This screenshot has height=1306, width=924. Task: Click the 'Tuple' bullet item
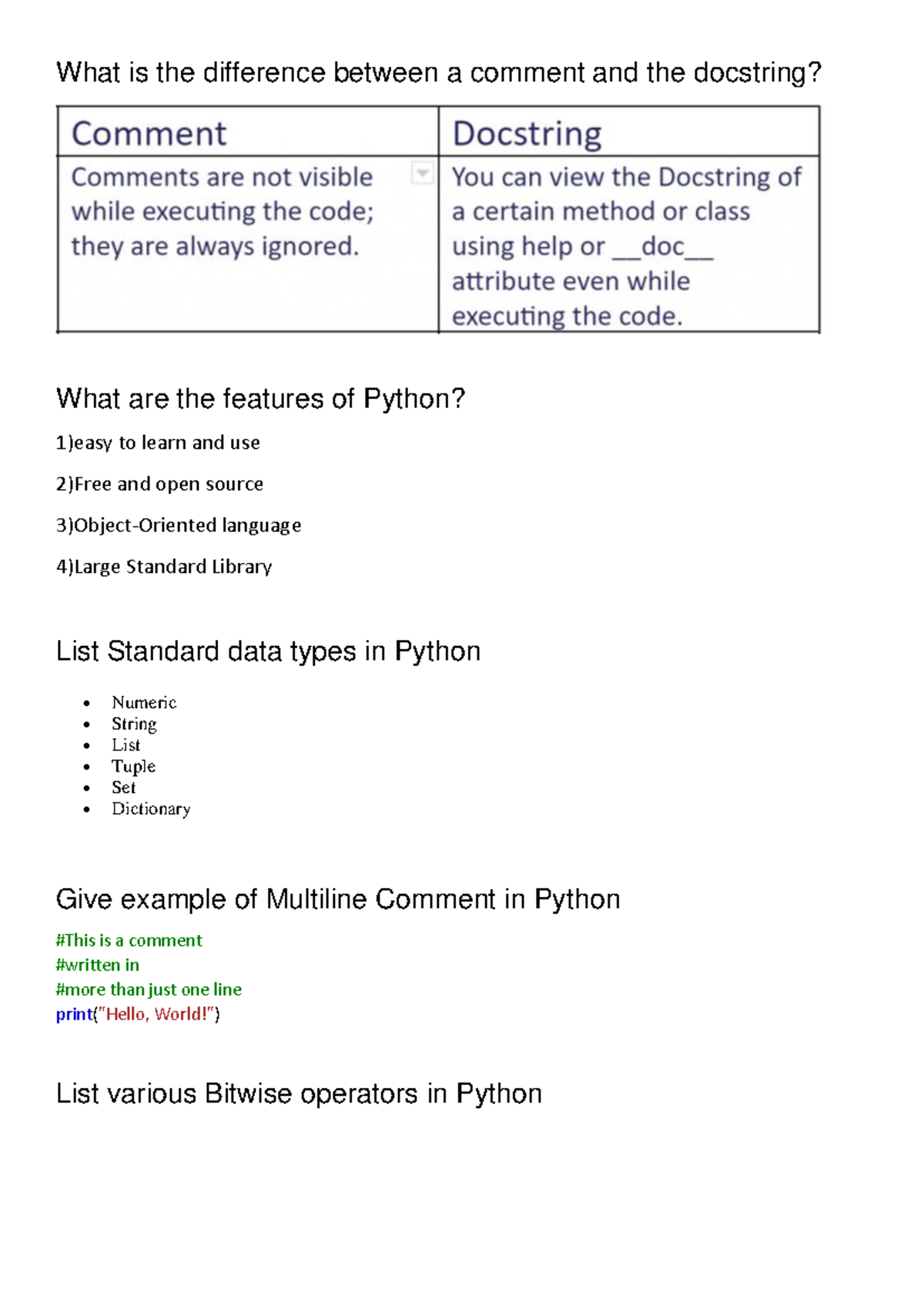(x=133, y=766)
